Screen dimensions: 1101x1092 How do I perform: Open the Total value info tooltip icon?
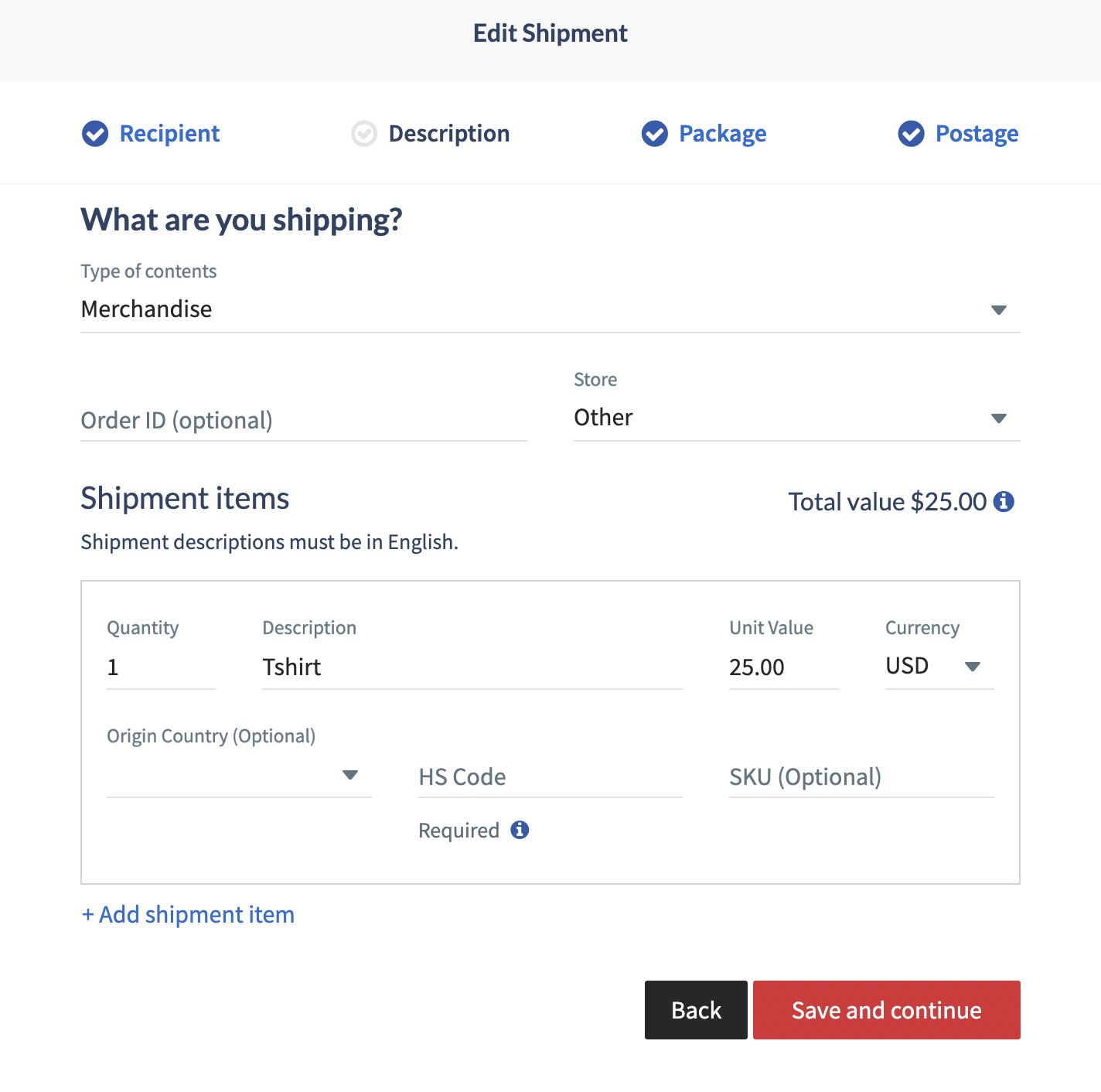(1005, 501)
